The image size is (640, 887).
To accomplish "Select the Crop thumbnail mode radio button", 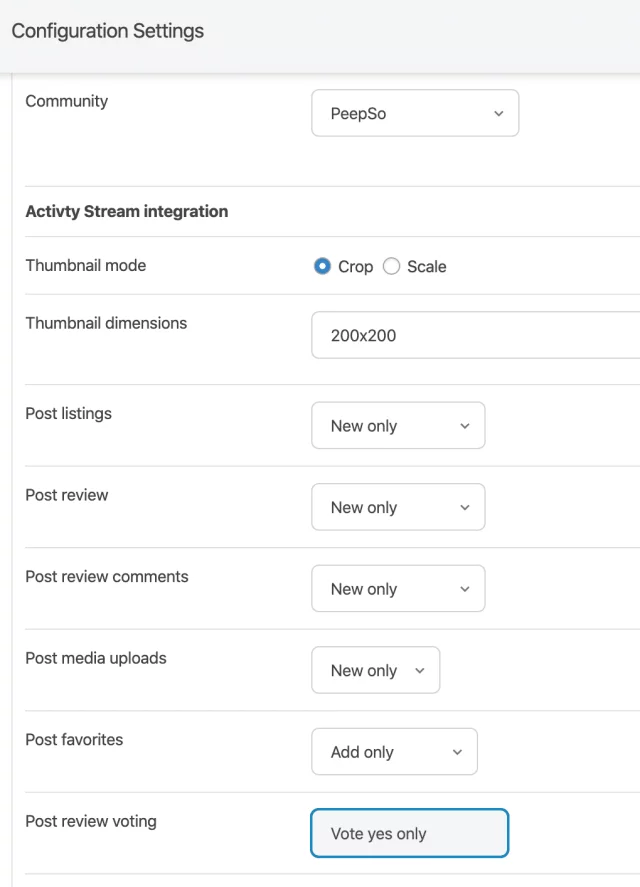I will pyautogui.click(x=322, y=267).
